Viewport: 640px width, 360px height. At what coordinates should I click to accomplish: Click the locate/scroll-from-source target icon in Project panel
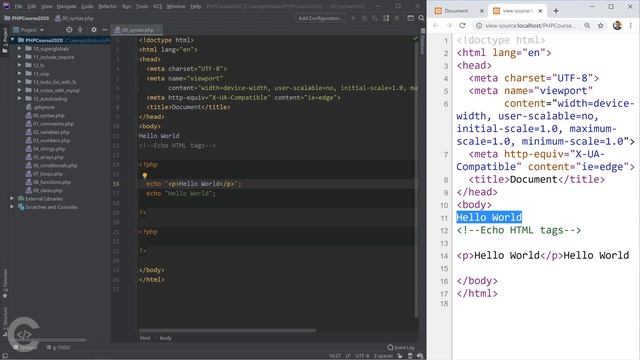pos(69,30)
